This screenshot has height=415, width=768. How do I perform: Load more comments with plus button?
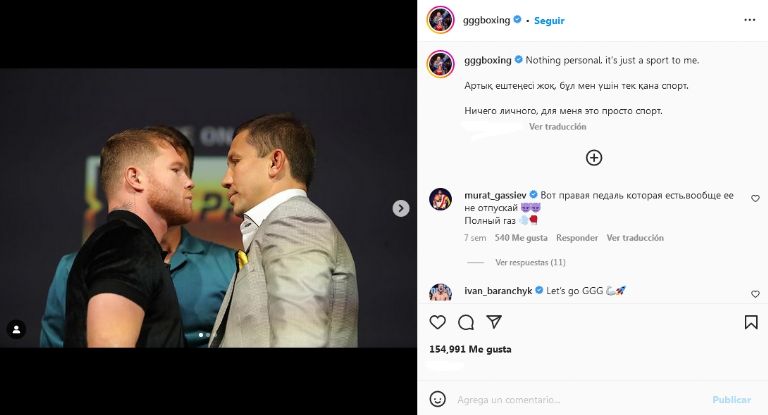pyautogui.click(x=594, y=157)
